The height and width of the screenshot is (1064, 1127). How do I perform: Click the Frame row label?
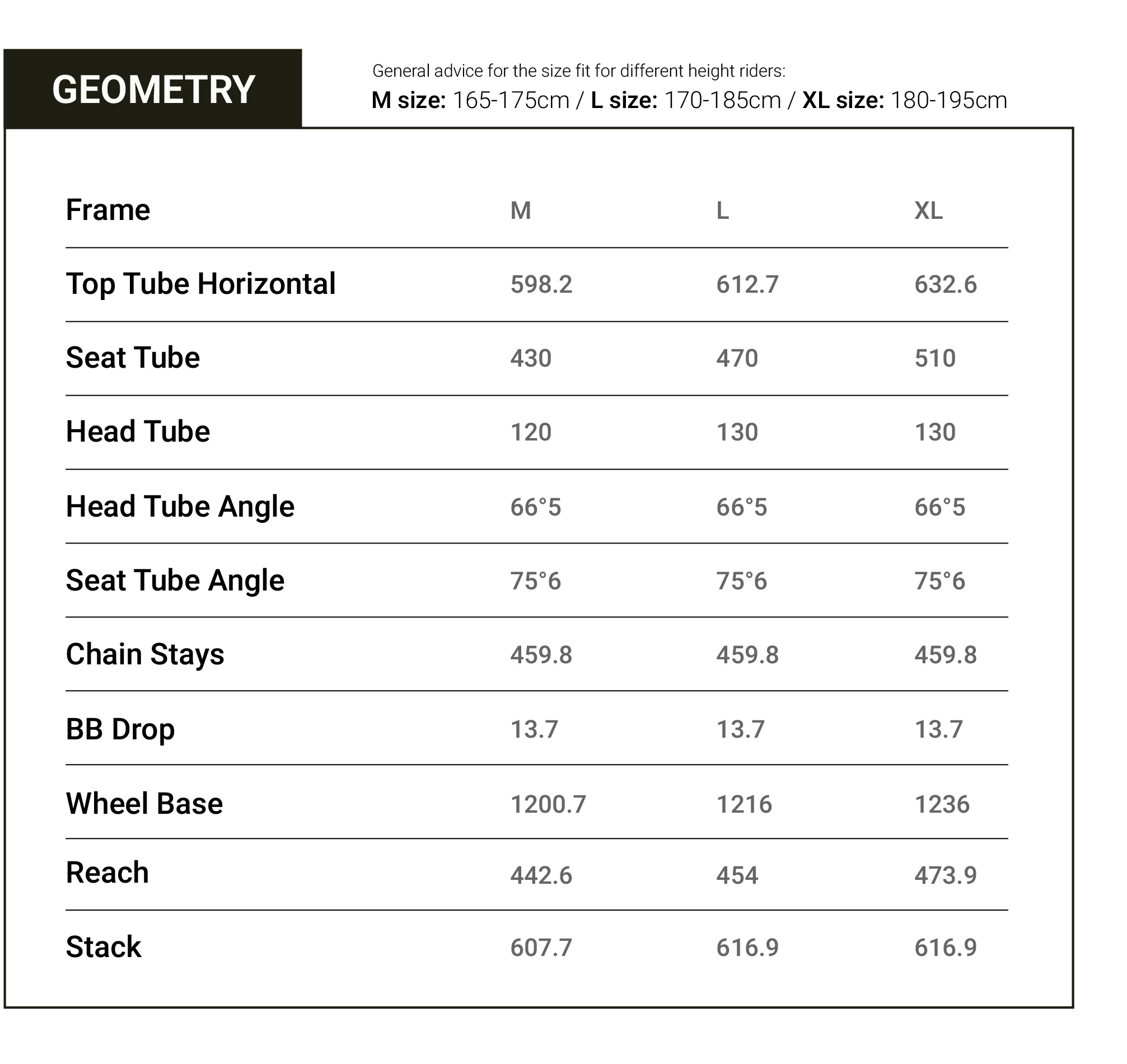[107, 210]
